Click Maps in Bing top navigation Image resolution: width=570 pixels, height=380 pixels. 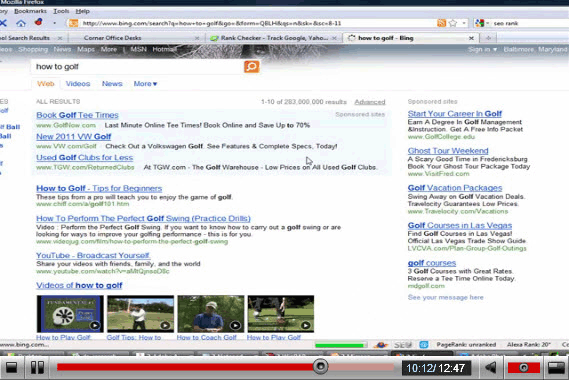(86, 49)
